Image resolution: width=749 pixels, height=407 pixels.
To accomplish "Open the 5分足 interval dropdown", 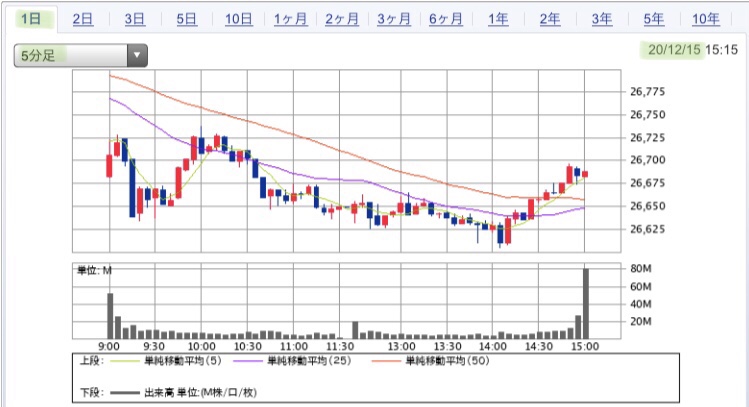I will 81,55.
